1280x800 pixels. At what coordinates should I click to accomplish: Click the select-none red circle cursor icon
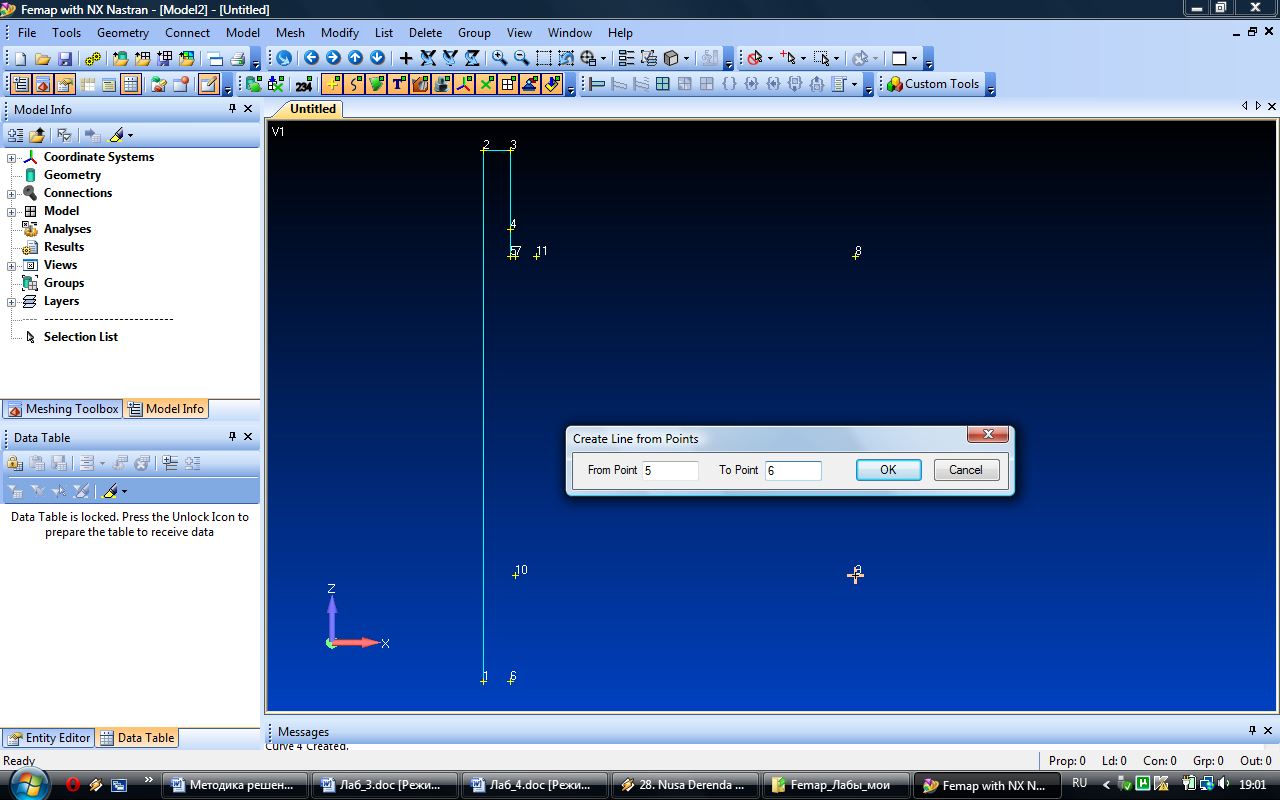point(755,59)
